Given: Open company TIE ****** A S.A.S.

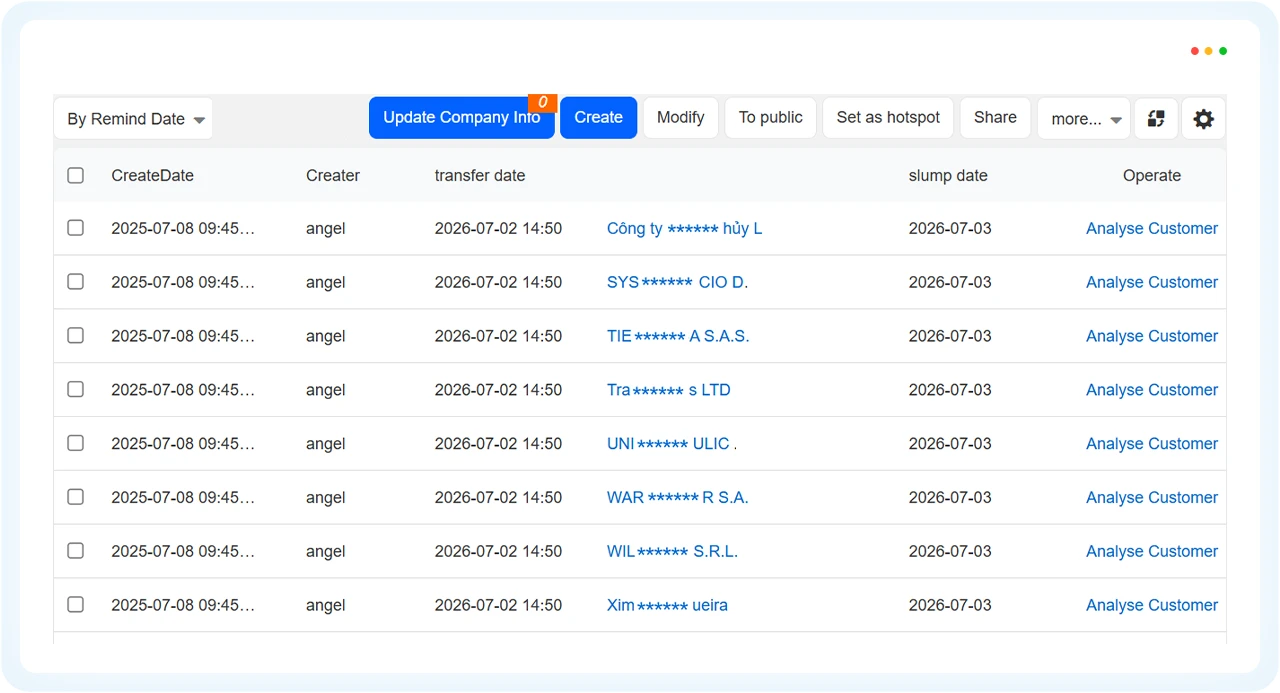Looking at the screenshot, I should pos(678,336).
